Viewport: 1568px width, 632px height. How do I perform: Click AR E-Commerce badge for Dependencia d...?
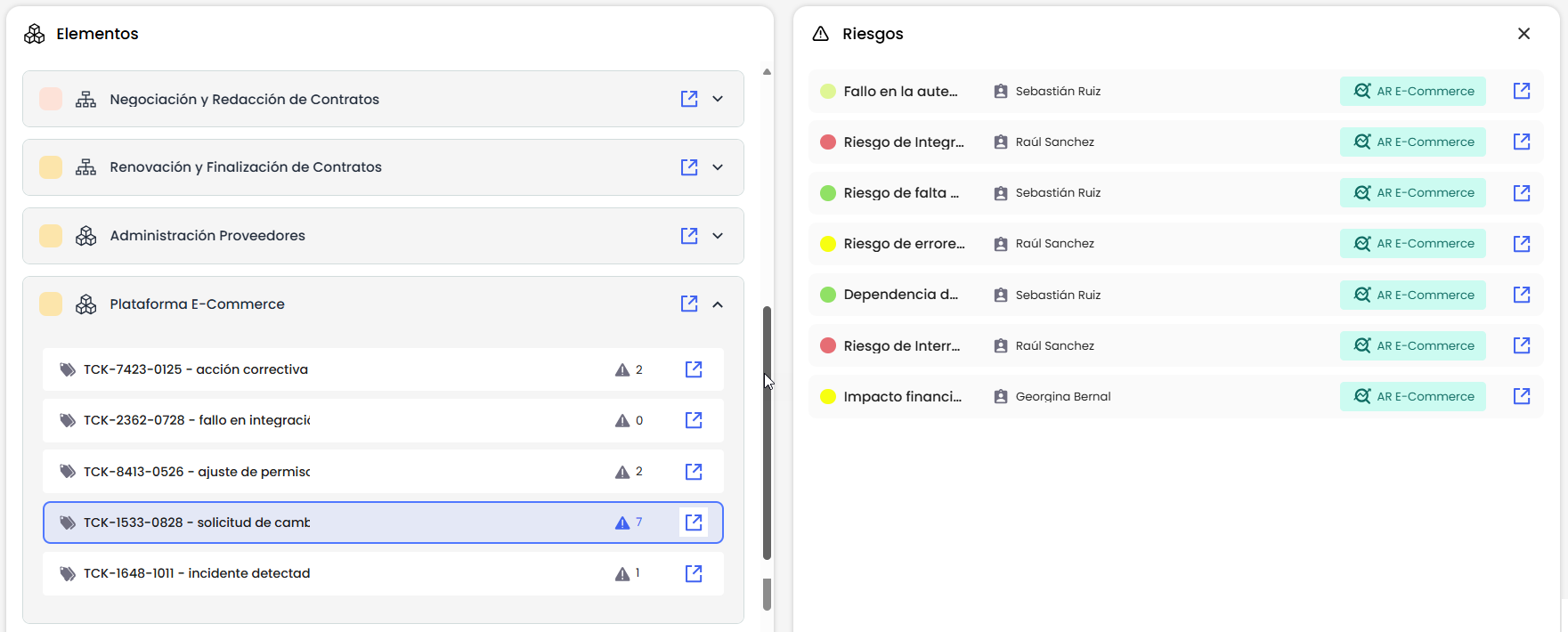[1412, 295]
